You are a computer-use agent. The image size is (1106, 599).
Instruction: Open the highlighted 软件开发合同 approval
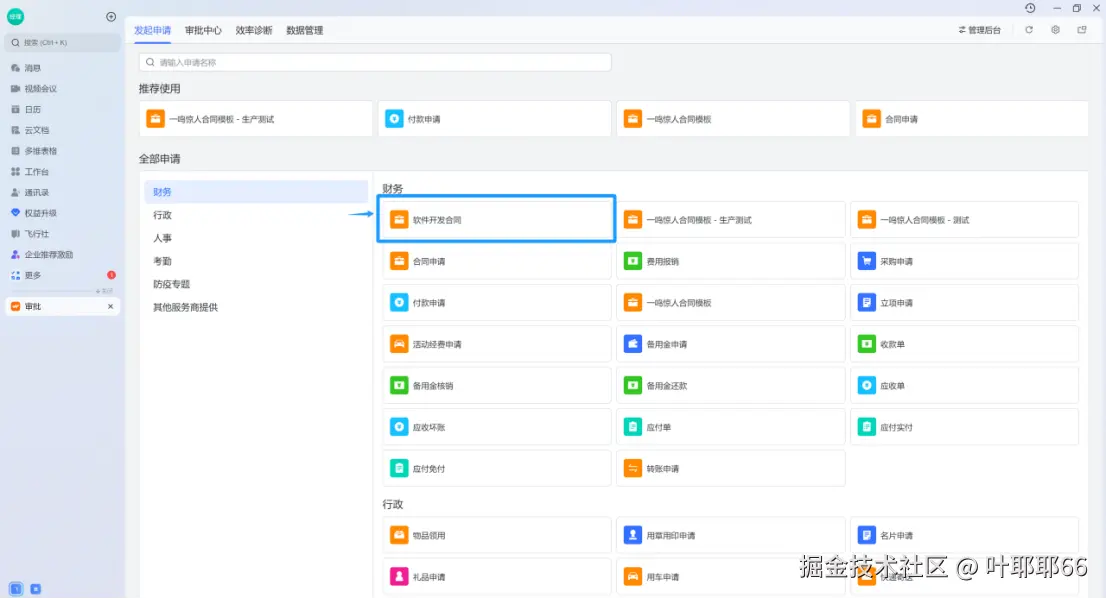coord(496,218)
